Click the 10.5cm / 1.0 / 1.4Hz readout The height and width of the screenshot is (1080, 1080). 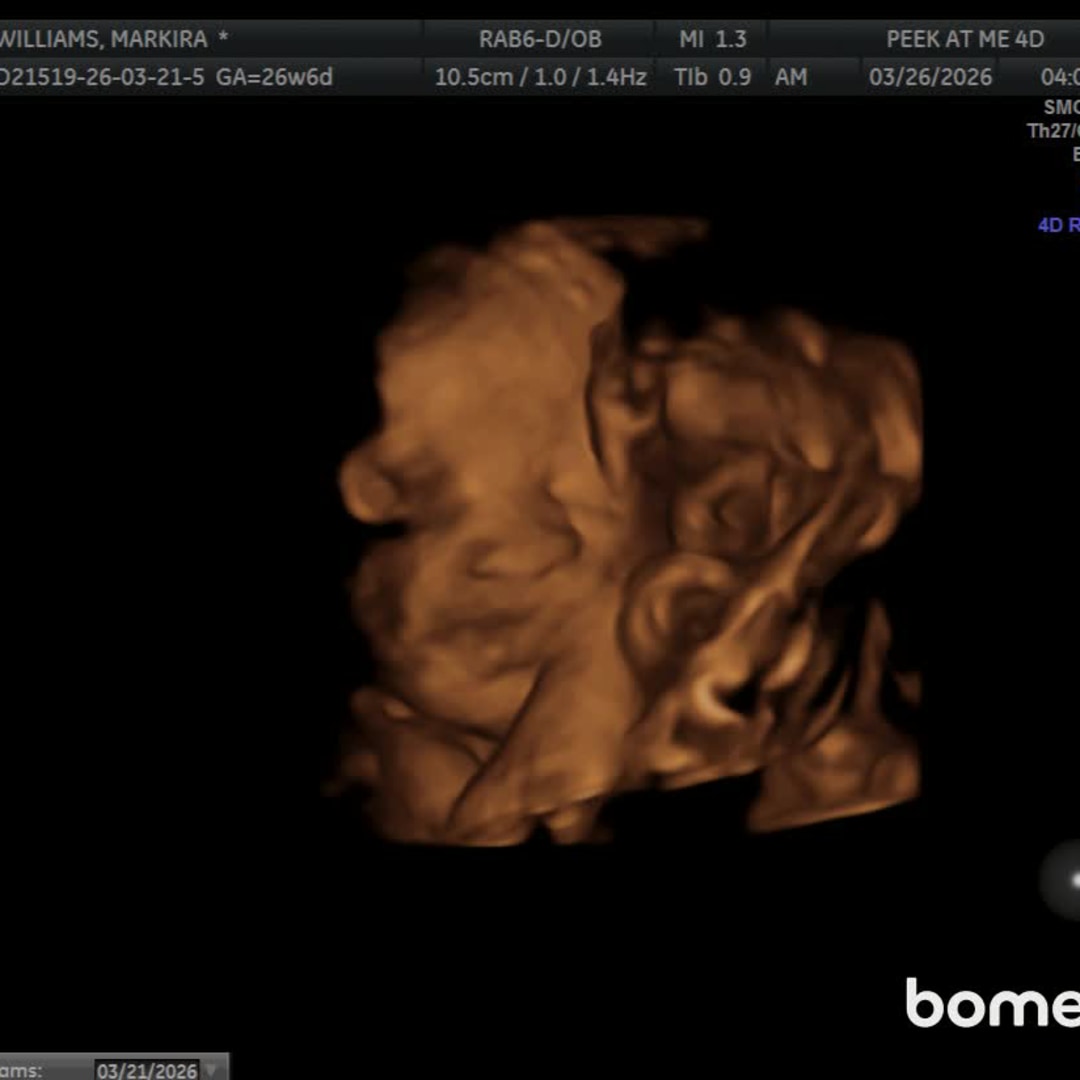pyautogui.click(x=540, y=77)
